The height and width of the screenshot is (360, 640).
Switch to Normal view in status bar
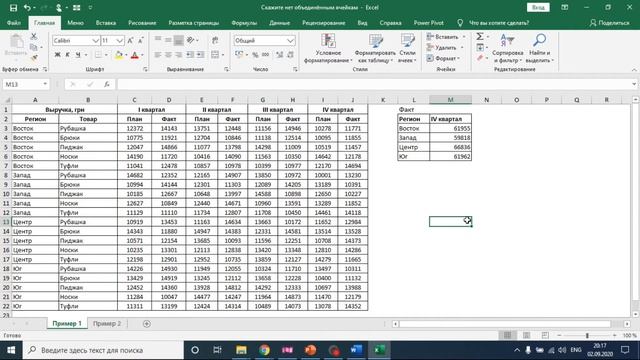[507, 335]
